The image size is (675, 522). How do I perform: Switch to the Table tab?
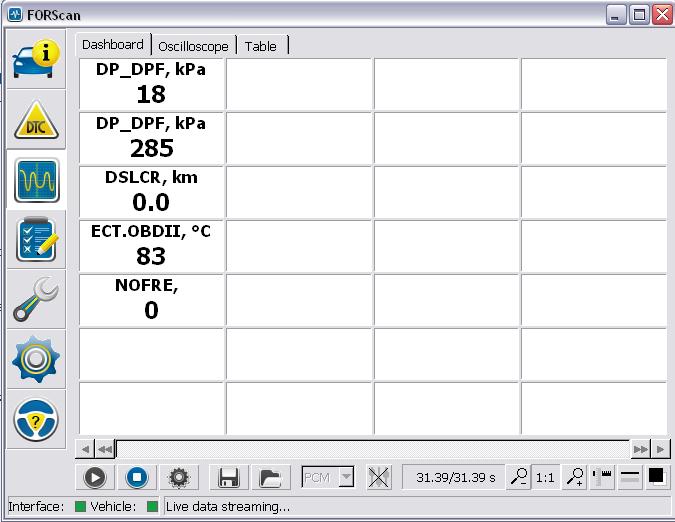point(261,46)
